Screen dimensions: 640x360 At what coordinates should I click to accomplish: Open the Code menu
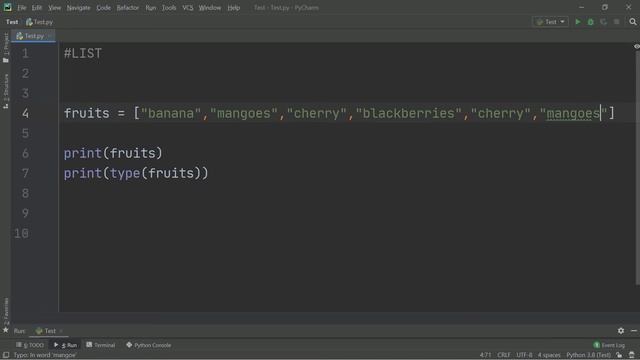point(103,8)
